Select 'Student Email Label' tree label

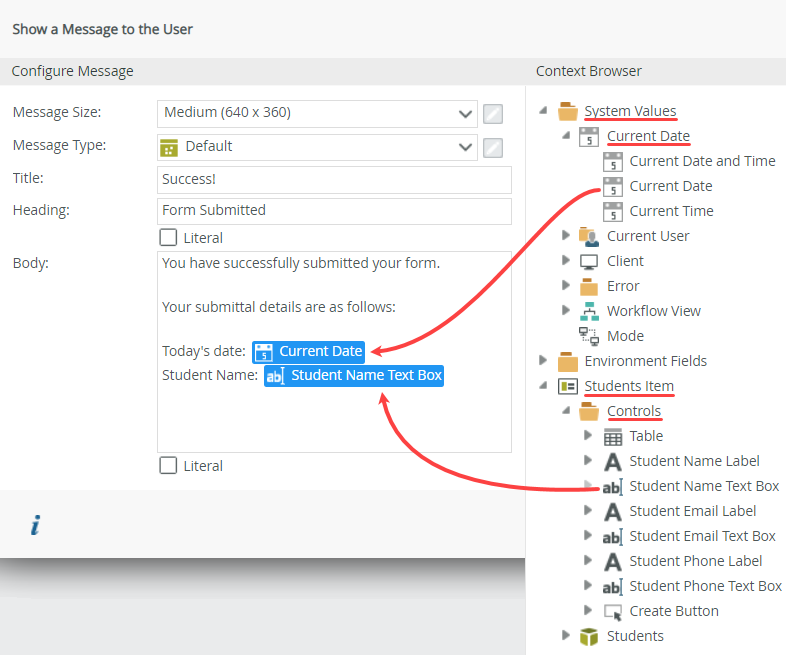click(x=693, y=511)
